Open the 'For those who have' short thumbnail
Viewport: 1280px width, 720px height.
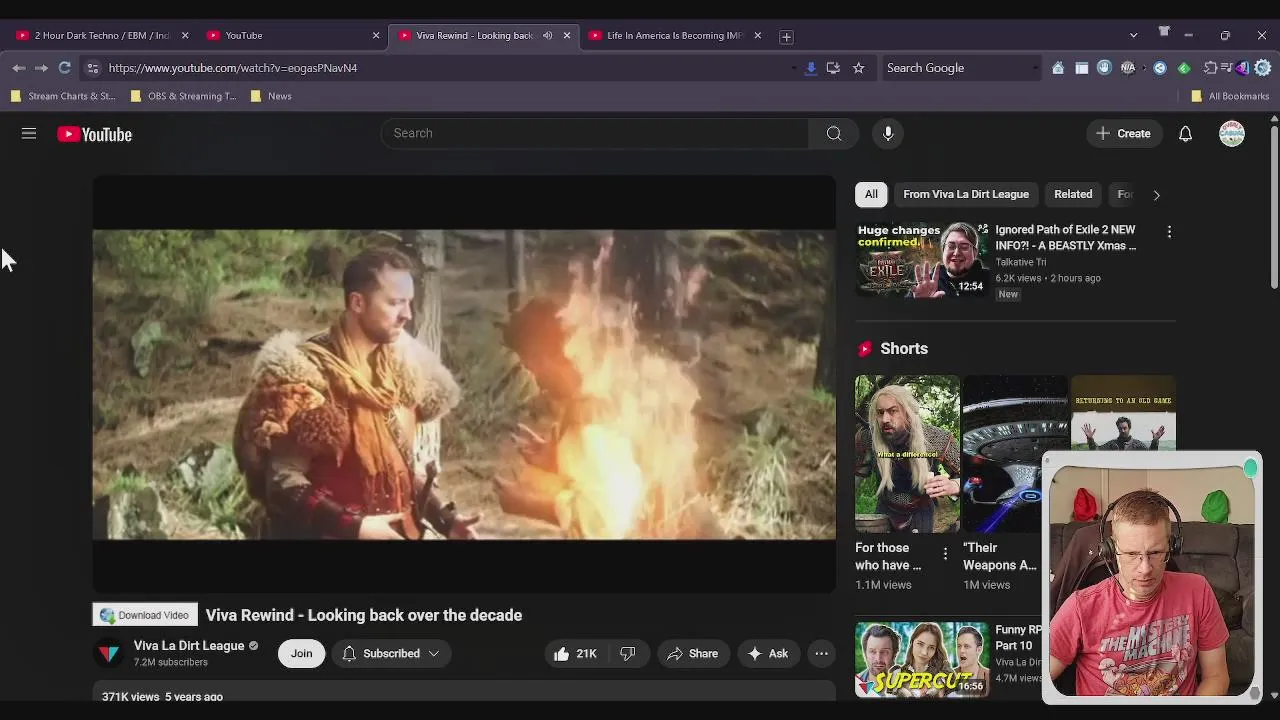coord(907,454)
